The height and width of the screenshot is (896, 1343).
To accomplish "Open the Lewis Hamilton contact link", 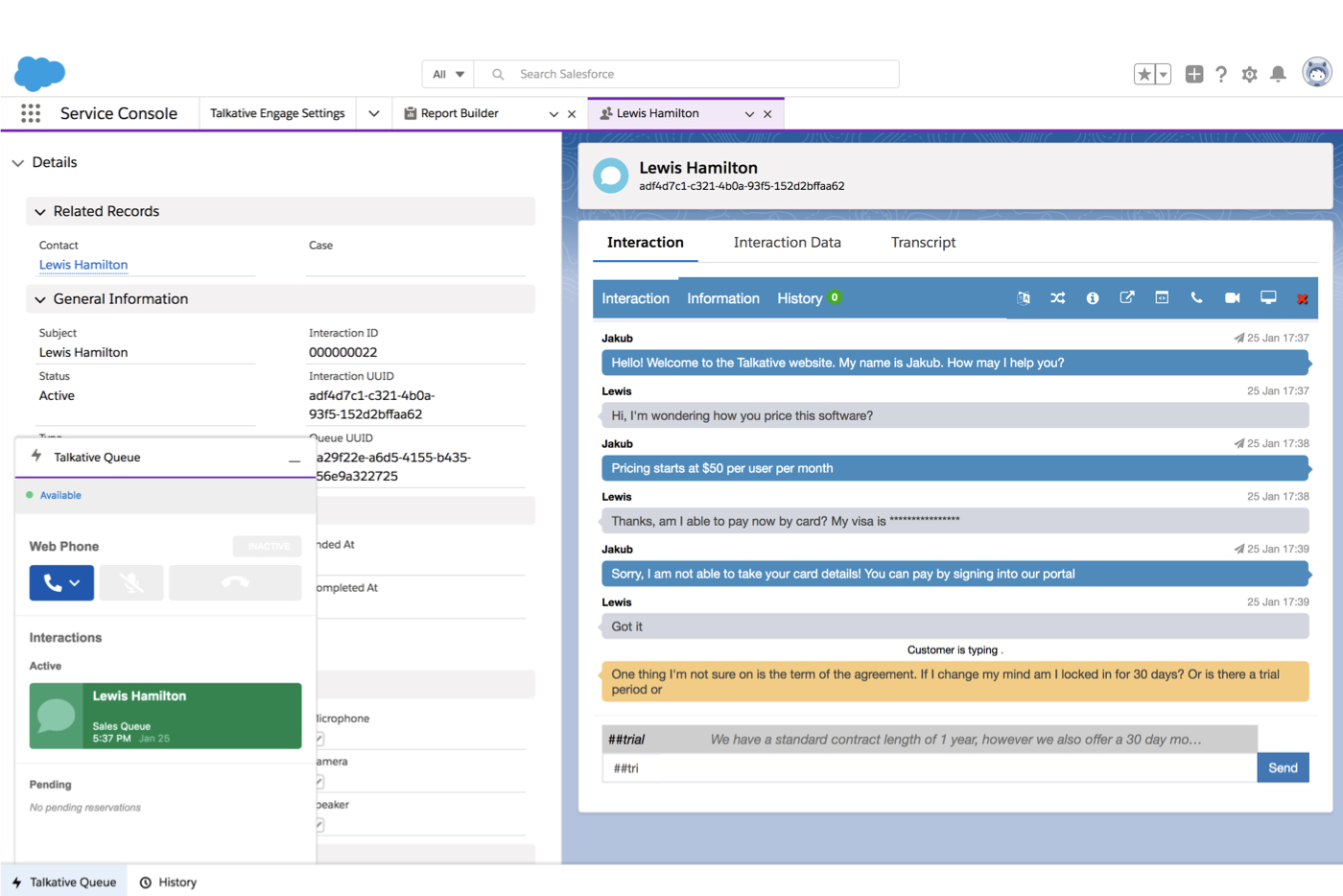I will (x=82, y=265).
